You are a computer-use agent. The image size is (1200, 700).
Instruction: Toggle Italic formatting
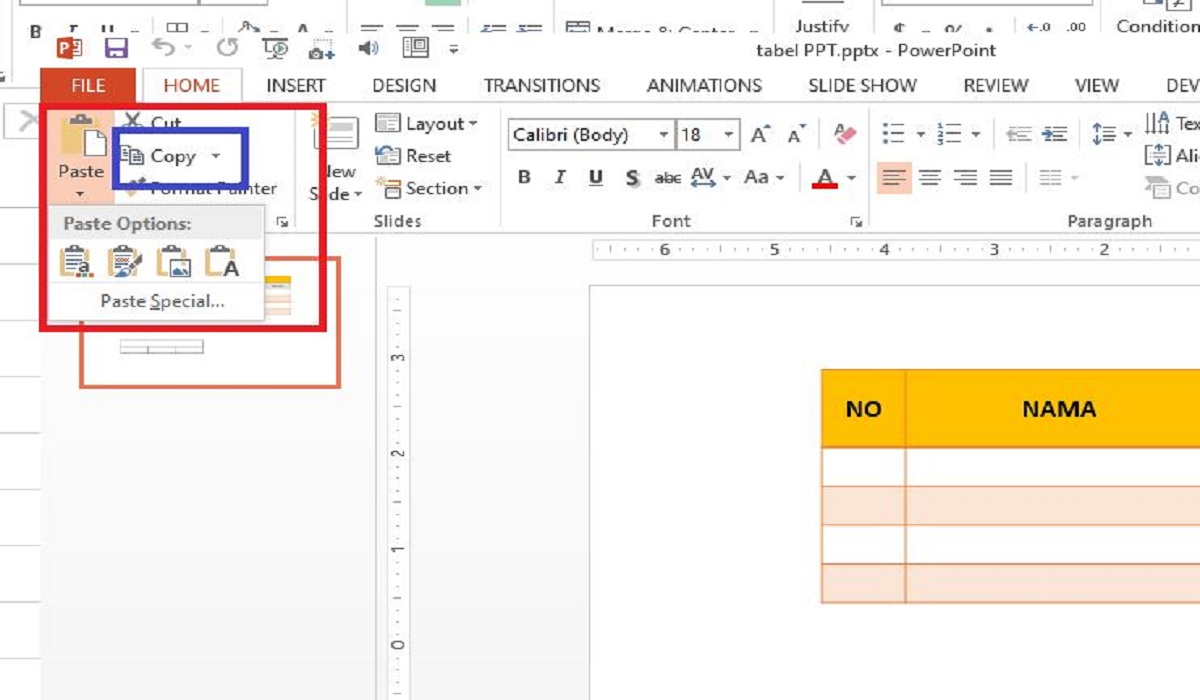pyautogui.click(x=560, y=178)
